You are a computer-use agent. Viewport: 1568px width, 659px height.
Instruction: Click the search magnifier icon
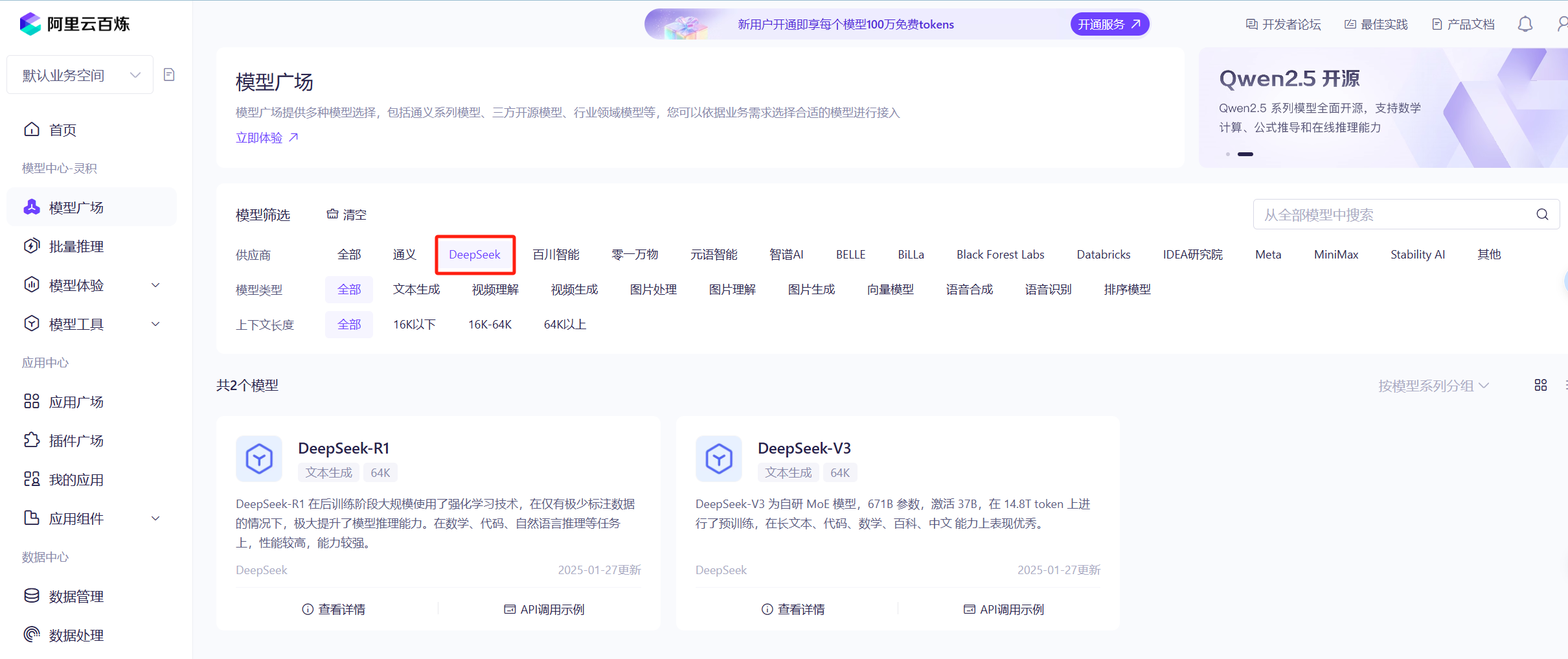point(1543,214)
